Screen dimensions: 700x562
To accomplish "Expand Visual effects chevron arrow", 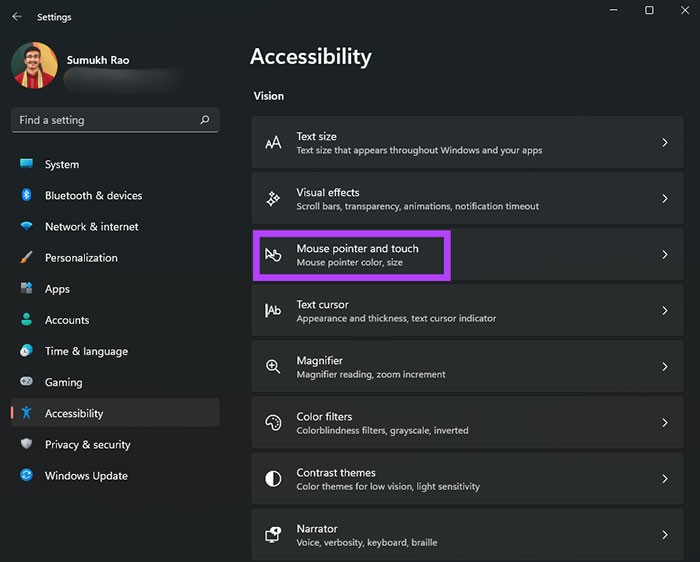I will pyautogui.click(x=664, y=199).
